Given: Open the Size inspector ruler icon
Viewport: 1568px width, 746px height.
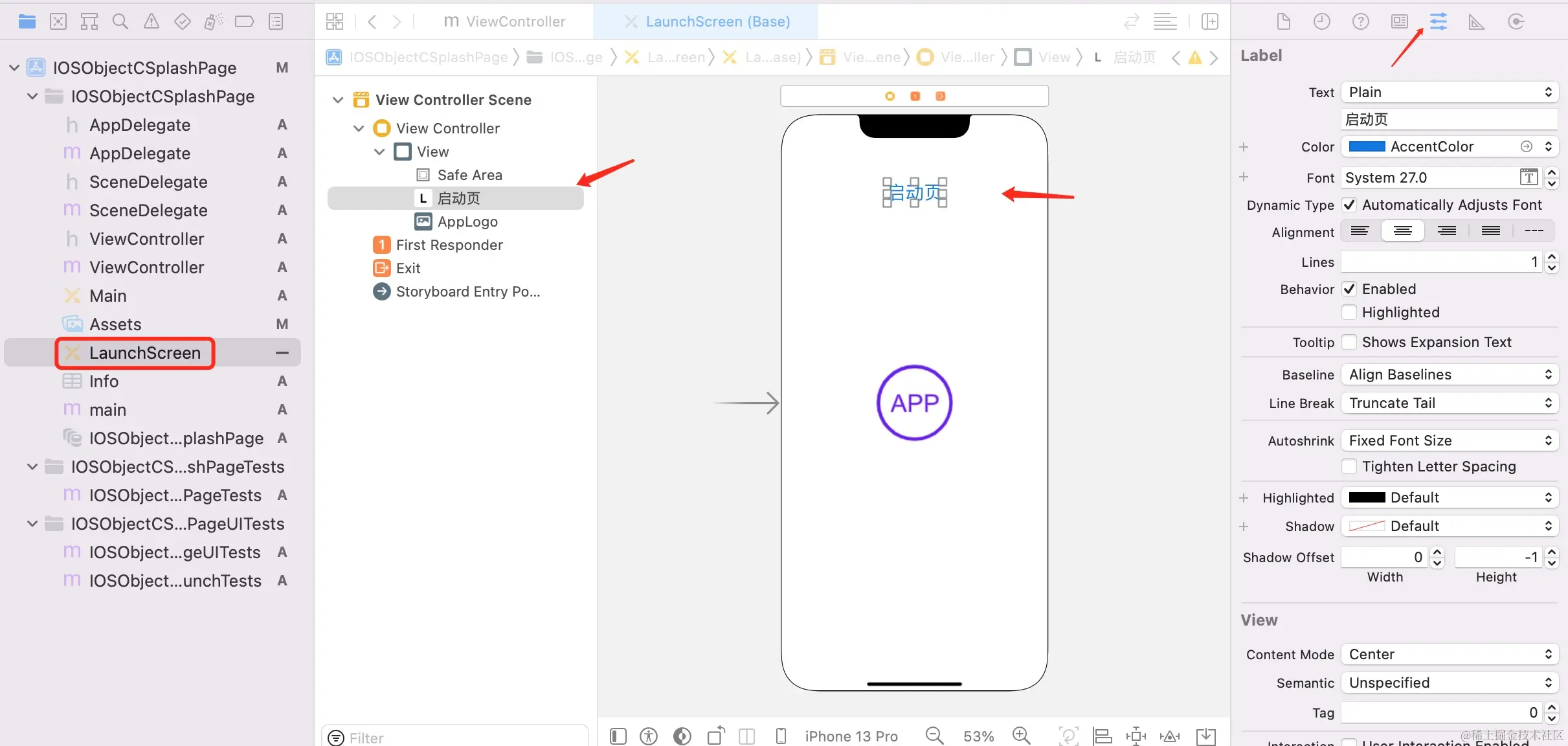Looking at the screenshot, I should [1476, 22].
